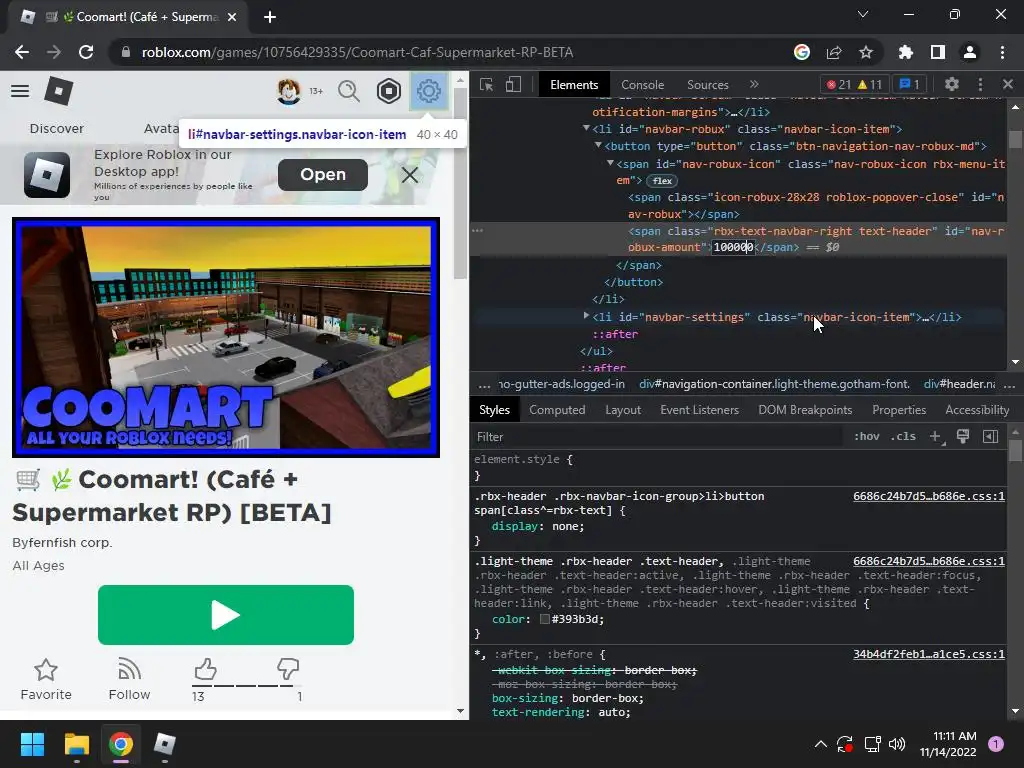Activate the DevTools inspect element picker
This screenshot has height=768, width=1024.
[487, 84]
